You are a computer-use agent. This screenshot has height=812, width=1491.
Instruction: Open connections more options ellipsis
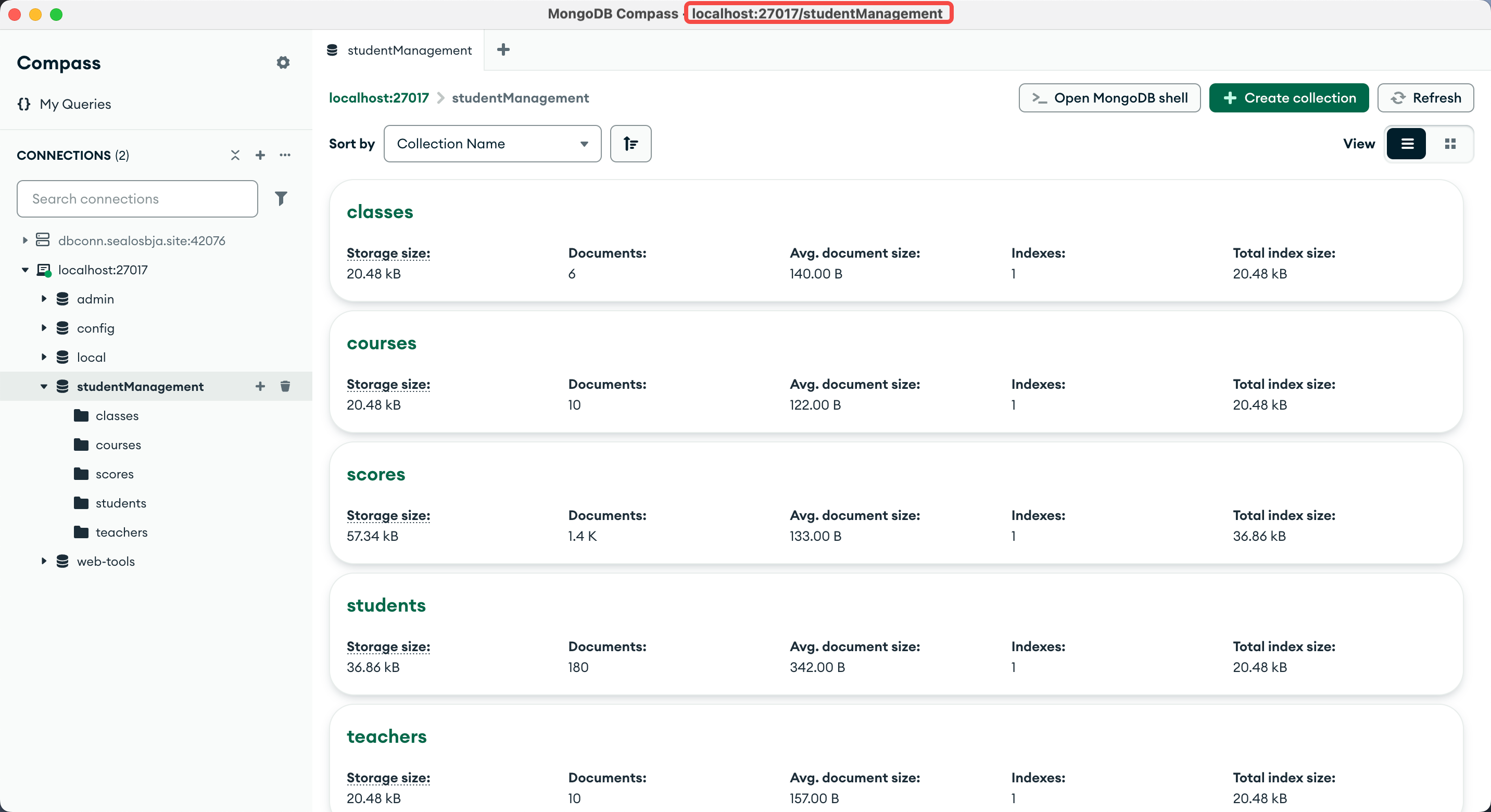pyautogui.click(x=285, y=155)
